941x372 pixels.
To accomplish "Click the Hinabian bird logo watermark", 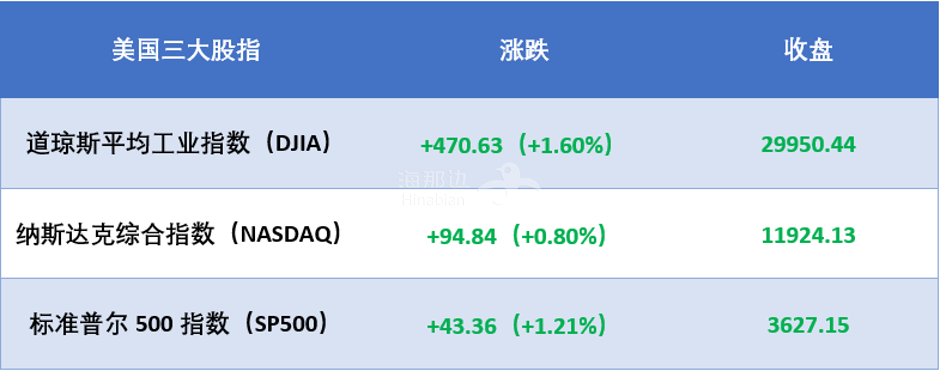I will (x=510, y=182).
